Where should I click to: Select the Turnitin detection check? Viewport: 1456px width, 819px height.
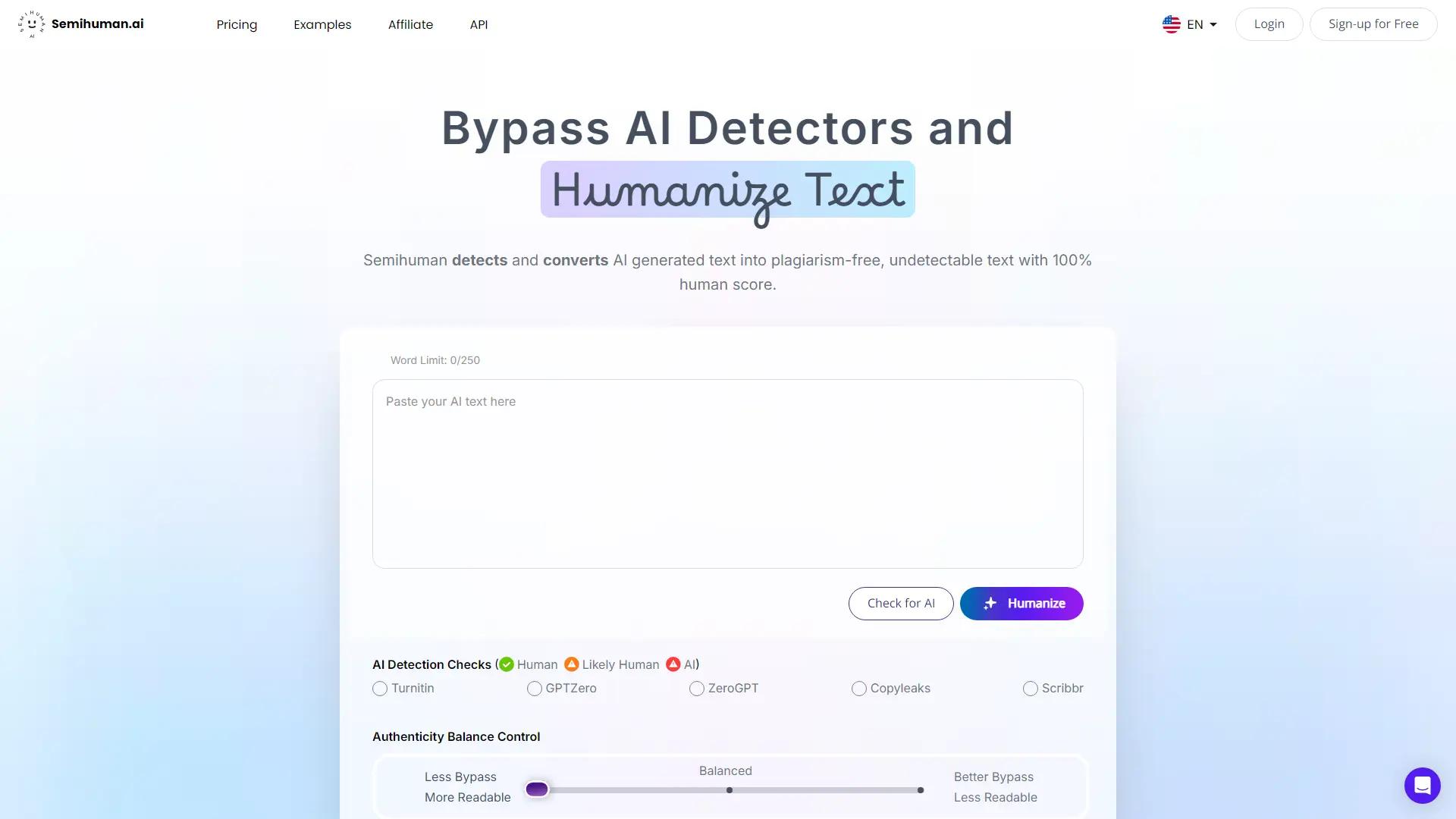(380, 689)
